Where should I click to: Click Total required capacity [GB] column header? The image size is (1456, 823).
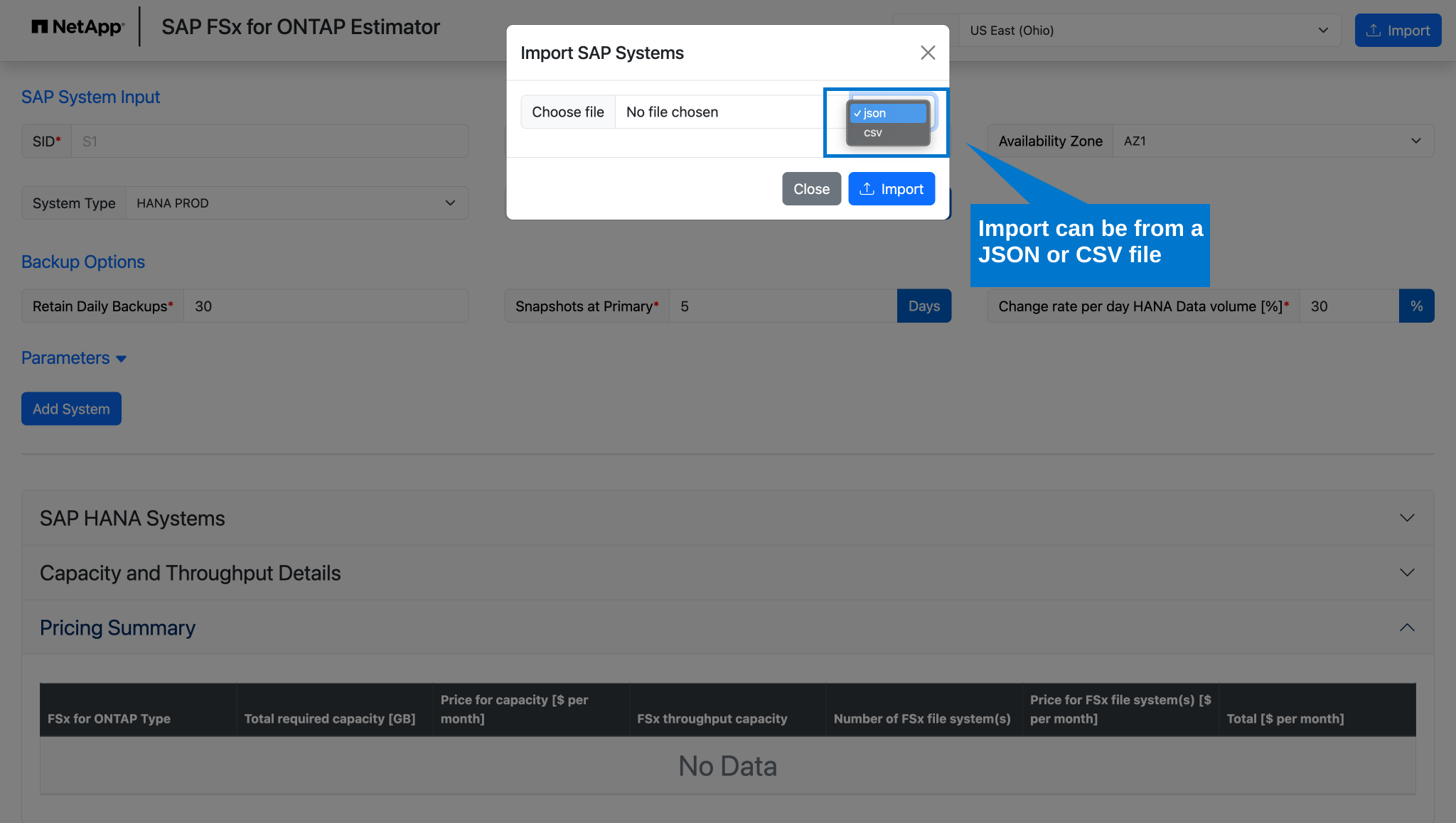pos(335,709)
